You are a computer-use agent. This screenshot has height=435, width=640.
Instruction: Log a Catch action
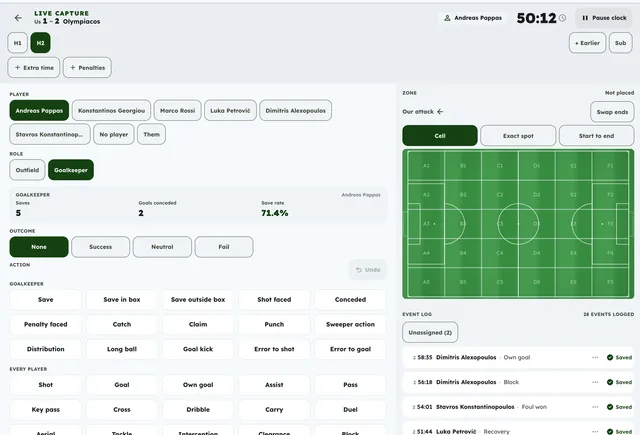122,324
